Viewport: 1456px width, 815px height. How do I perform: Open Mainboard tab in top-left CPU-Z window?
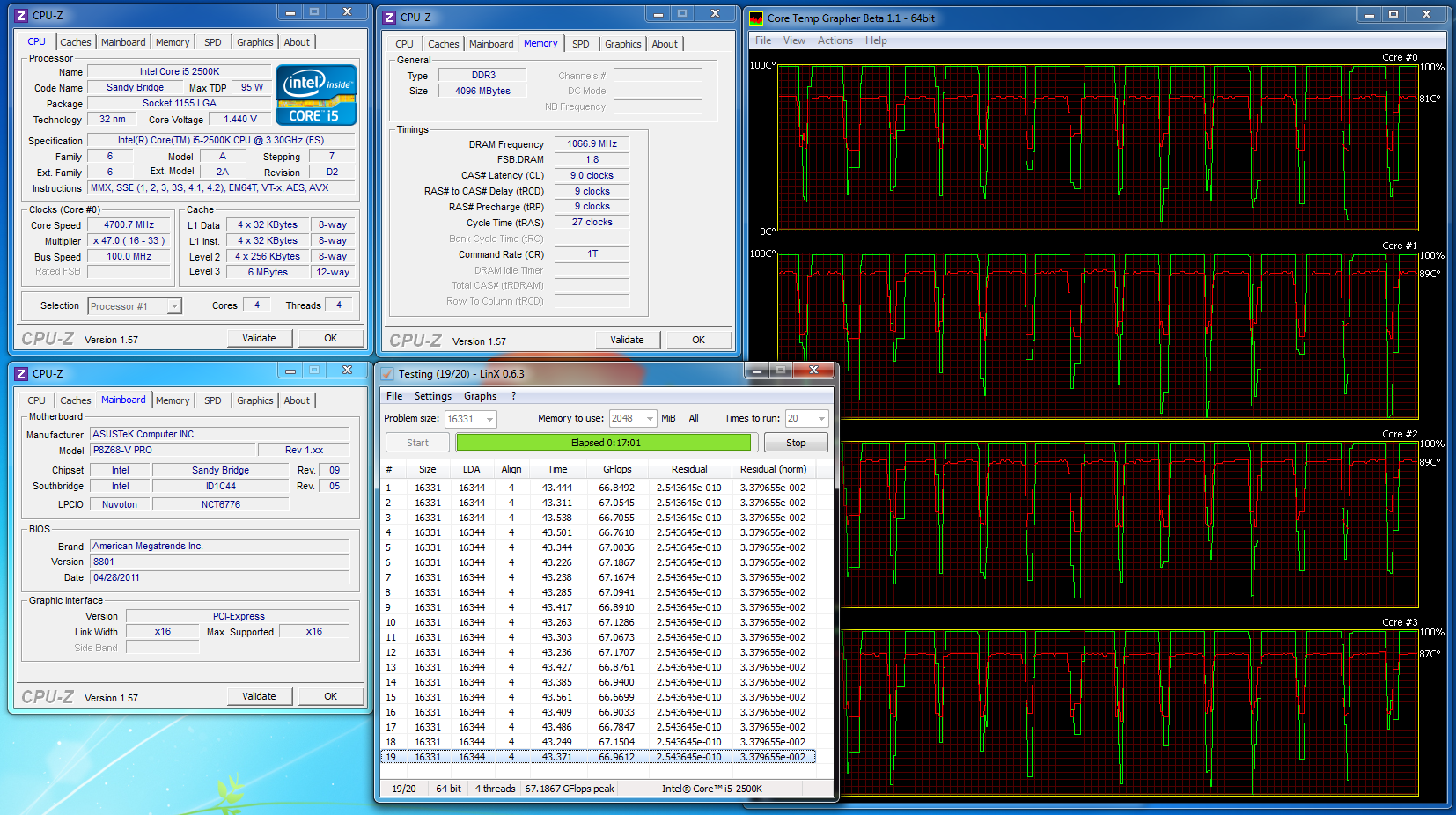(x=123, y=42)
